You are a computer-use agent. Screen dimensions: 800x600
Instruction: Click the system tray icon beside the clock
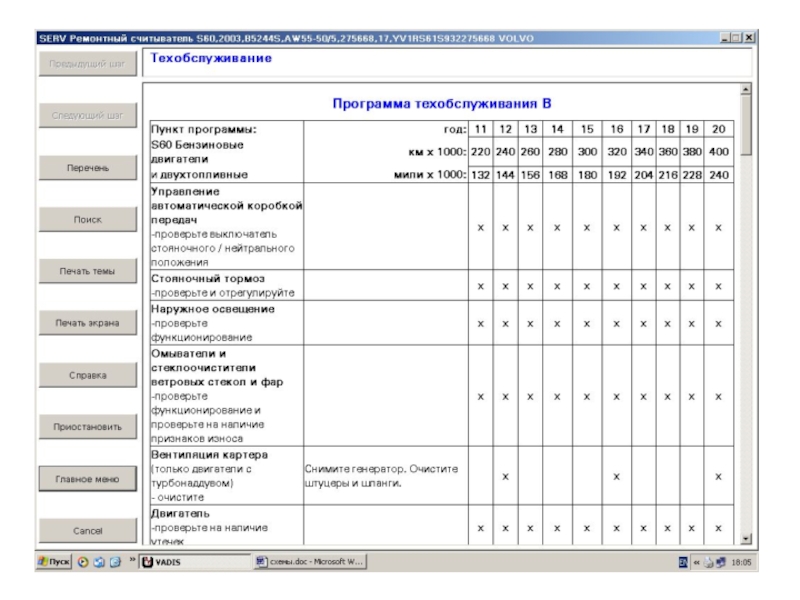point(720,562)
